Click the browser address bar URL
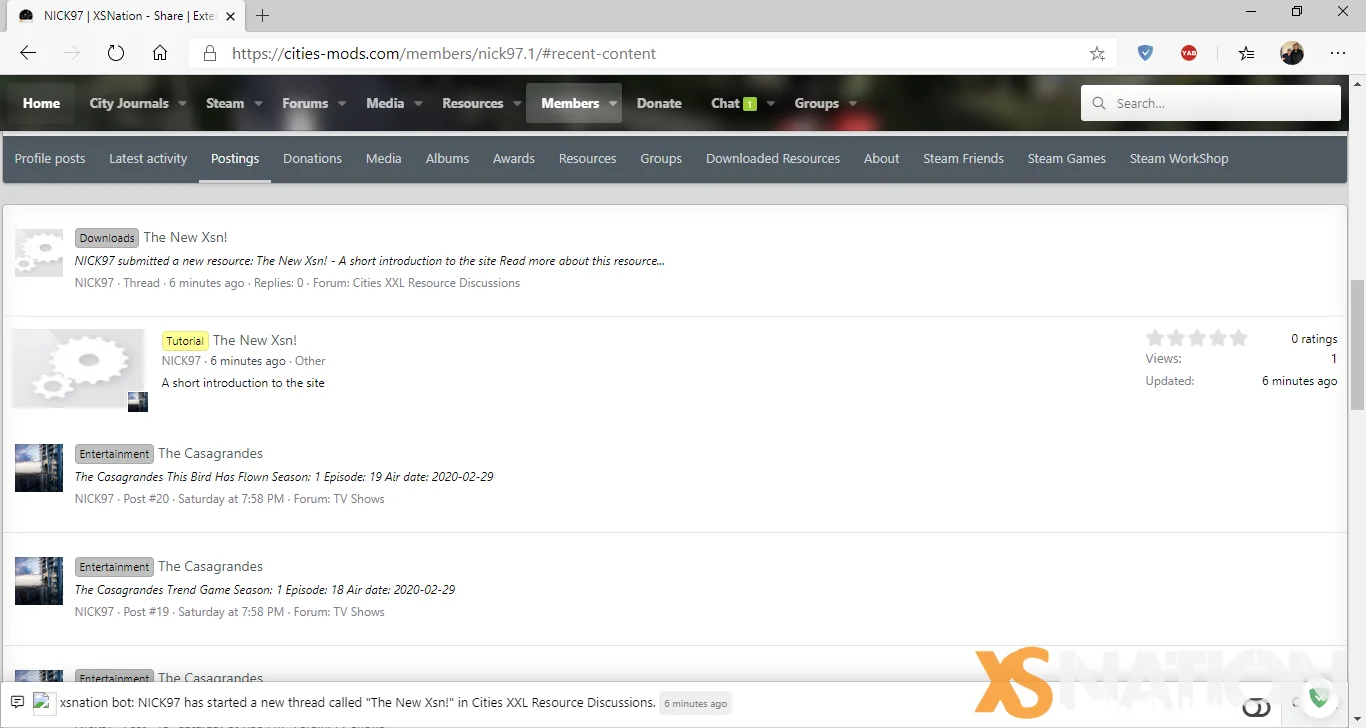The image size is (1366, 728). (x=444, y=54)
